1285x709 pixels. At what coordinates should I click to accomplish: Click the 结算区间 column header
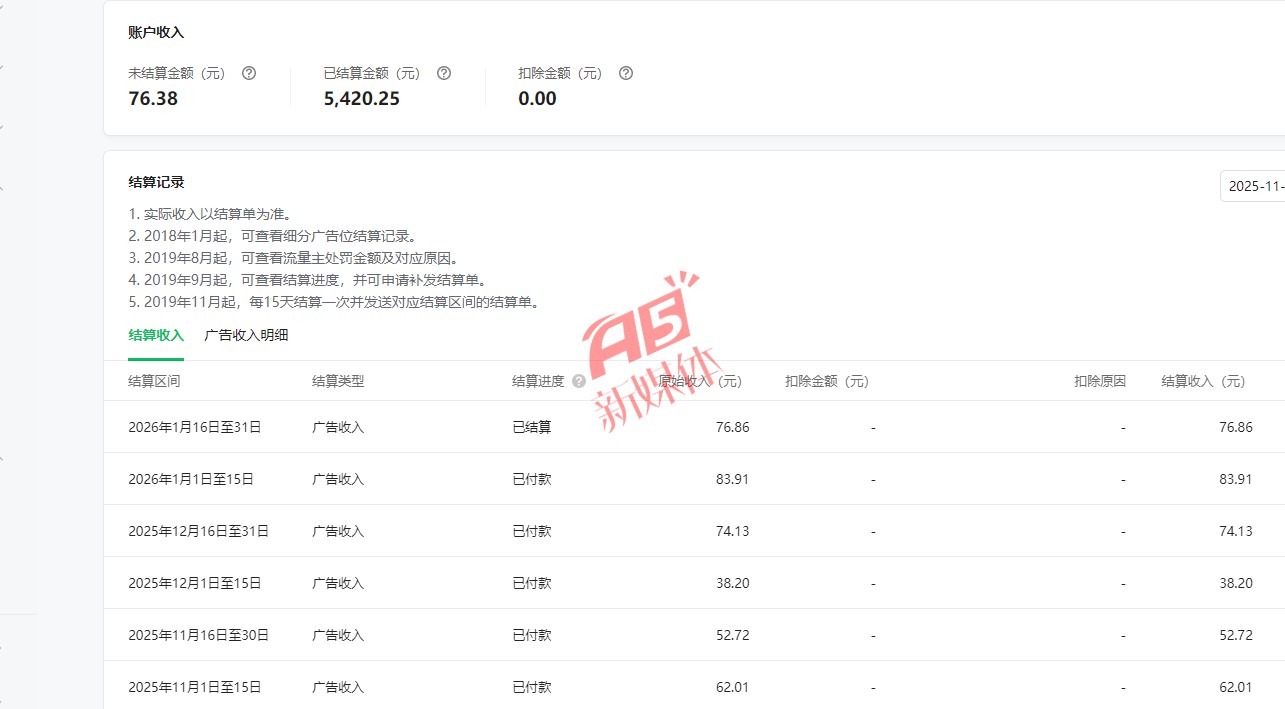(x=154, y=381)
